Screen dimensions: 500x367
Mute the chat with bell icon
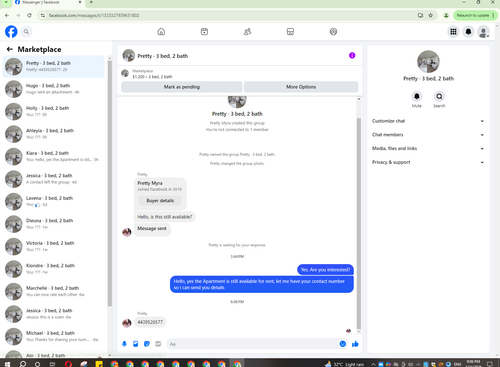(x=417, y=96)
